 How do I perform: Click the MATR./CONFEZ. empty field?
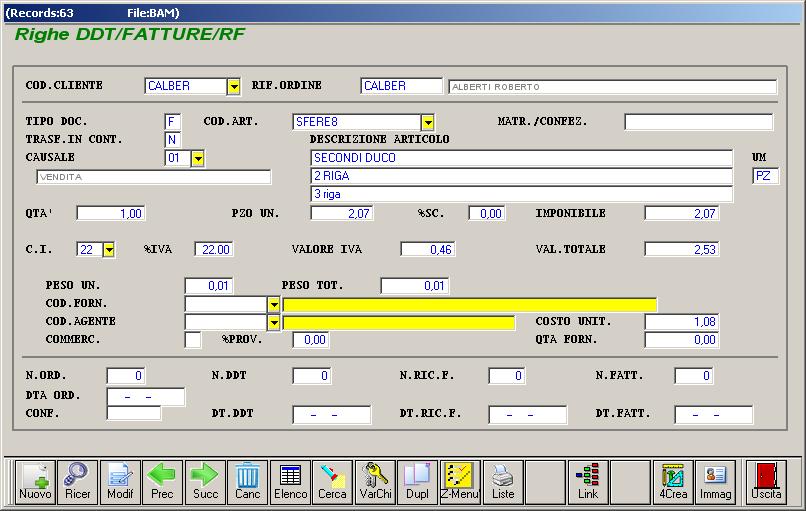[699, 122]
